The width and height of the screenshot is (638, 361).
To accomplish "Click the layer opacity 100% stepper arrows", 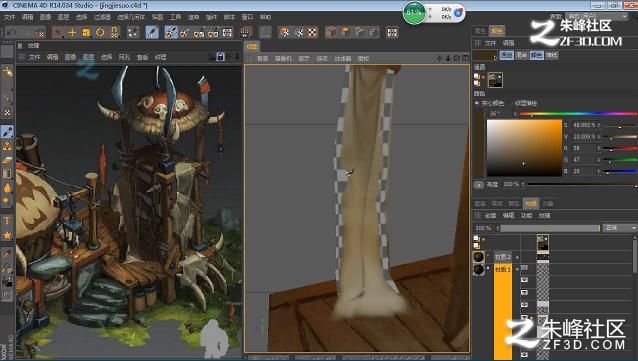I will [x=497, y=228].
